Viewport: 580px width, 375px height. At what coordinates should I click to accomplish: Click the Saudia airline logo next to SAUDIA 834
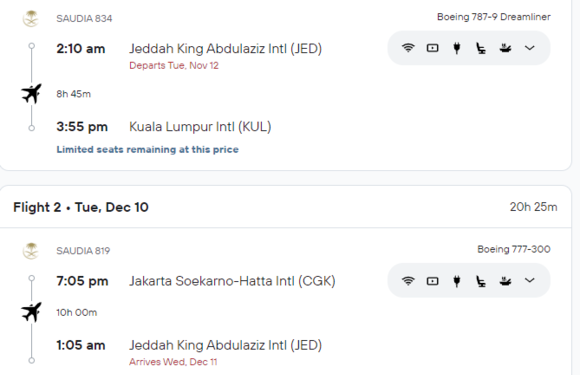(x=31, y=18)
